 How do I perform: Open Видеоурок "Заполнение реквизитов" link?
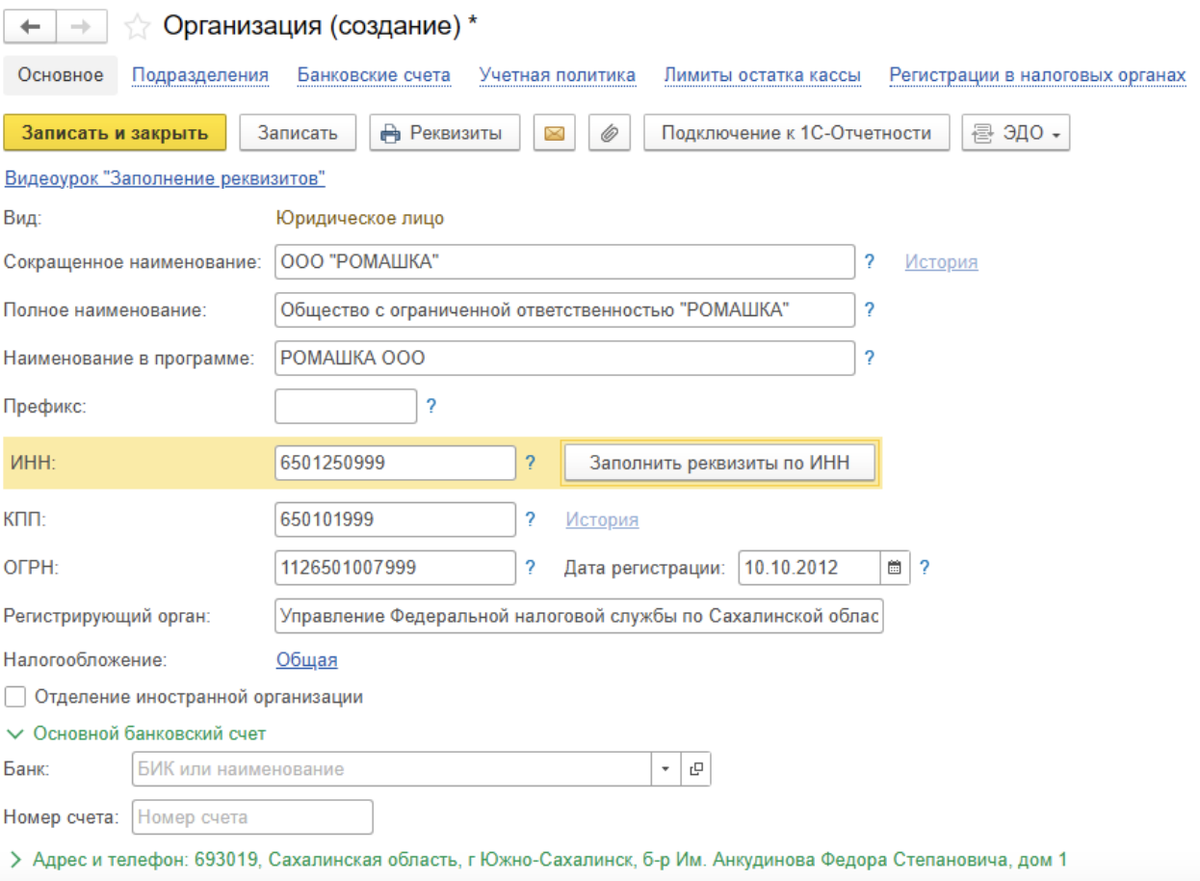click(165, 179)
